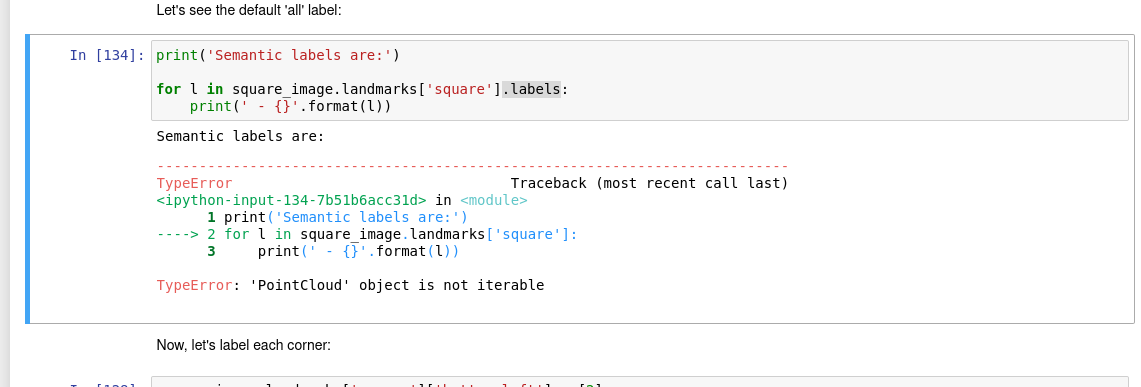Select the In [134] cell prompt
Screen dimensions: 1141x387
click(x=108, y=55)
